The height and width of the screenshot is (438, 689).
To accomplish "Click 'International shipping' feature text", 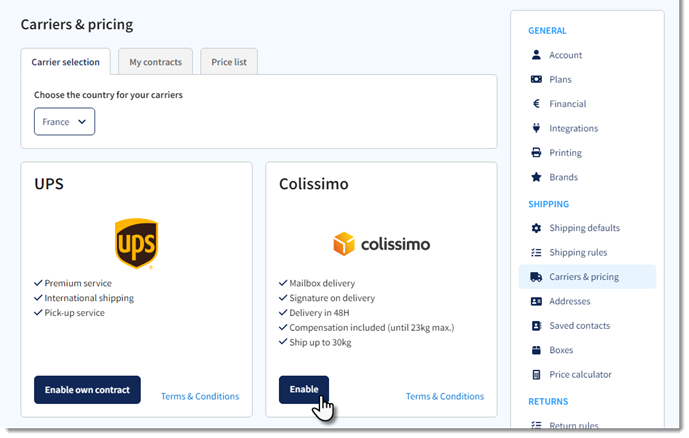I will point(89,298).
